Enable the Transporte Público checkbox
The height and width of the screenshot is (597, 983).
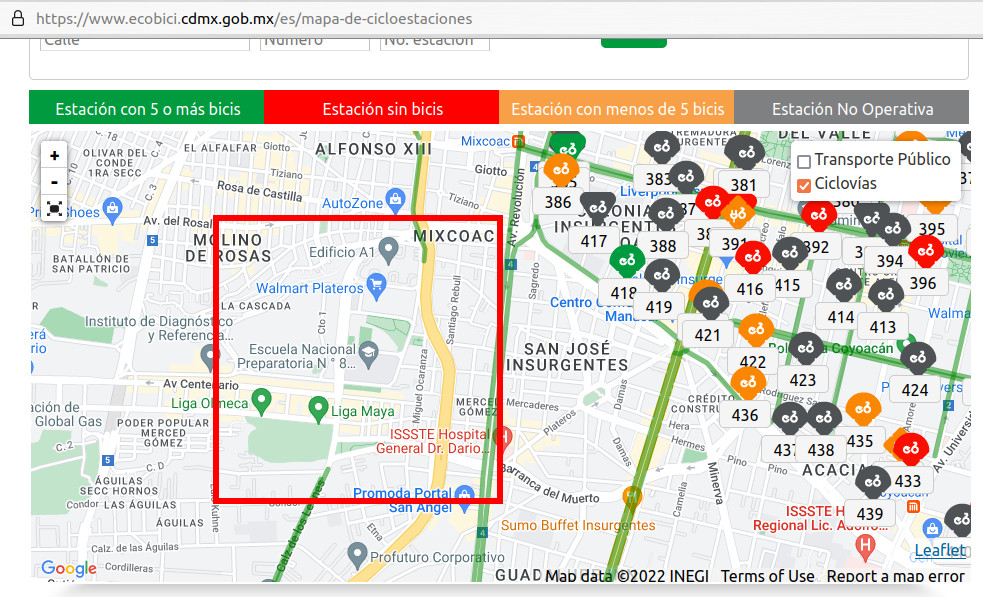pyautogui.click(x=804, y=161)
